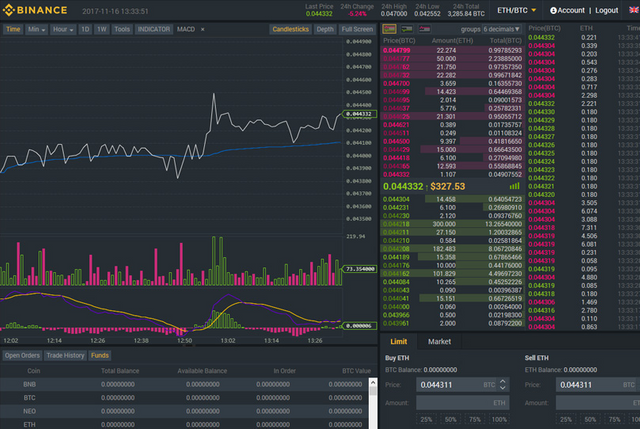640x429 pixels.
Task: Open the Trade History tab
Action: click(x=65, y=356)
